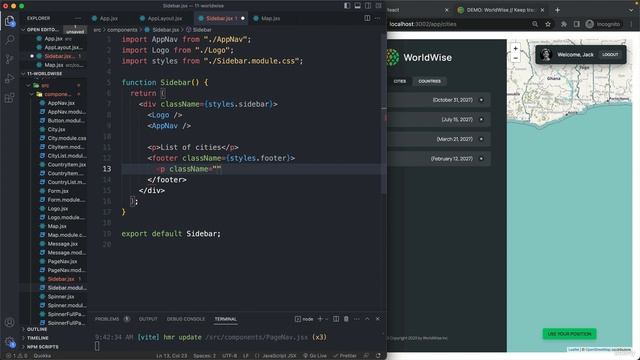
Task: Open the Output panel tab
Action: tap(148, 319)
